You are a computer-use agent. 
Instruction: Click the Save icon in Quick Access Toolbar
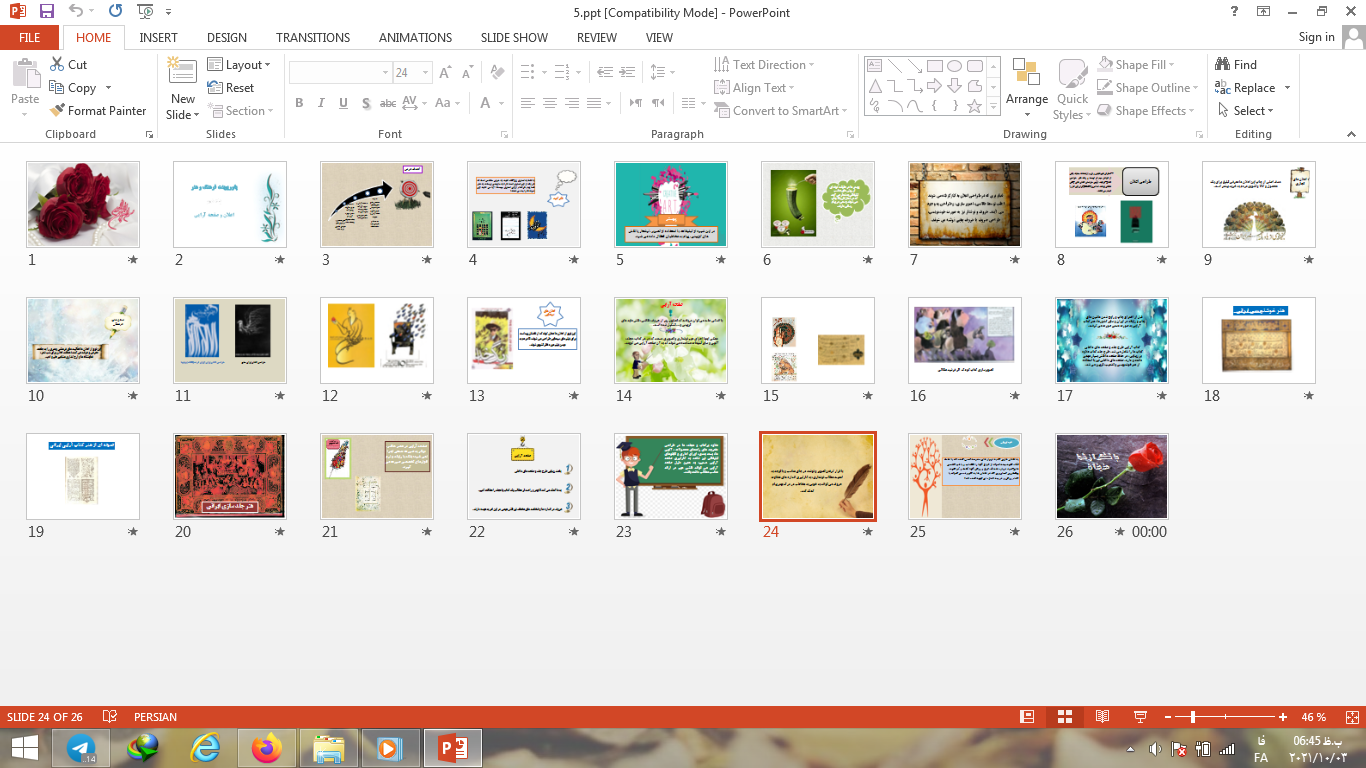click(47, 12)
